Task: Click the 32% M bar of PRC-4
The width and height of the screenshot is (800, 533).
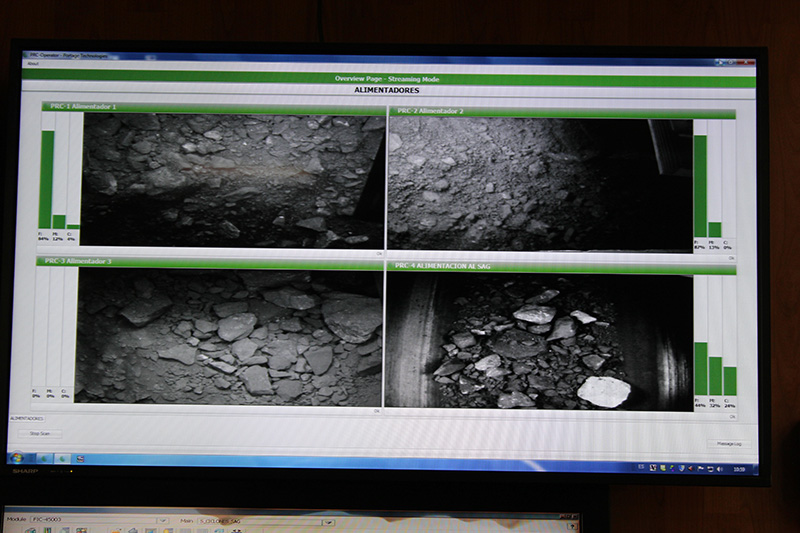Action: click(x=715, y=376)
